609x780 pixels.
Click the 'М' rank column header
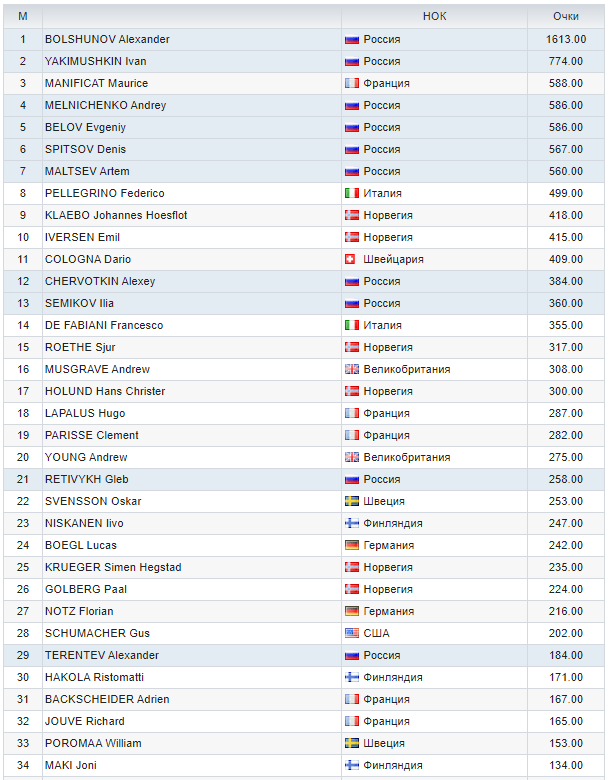tap(23, 16)
